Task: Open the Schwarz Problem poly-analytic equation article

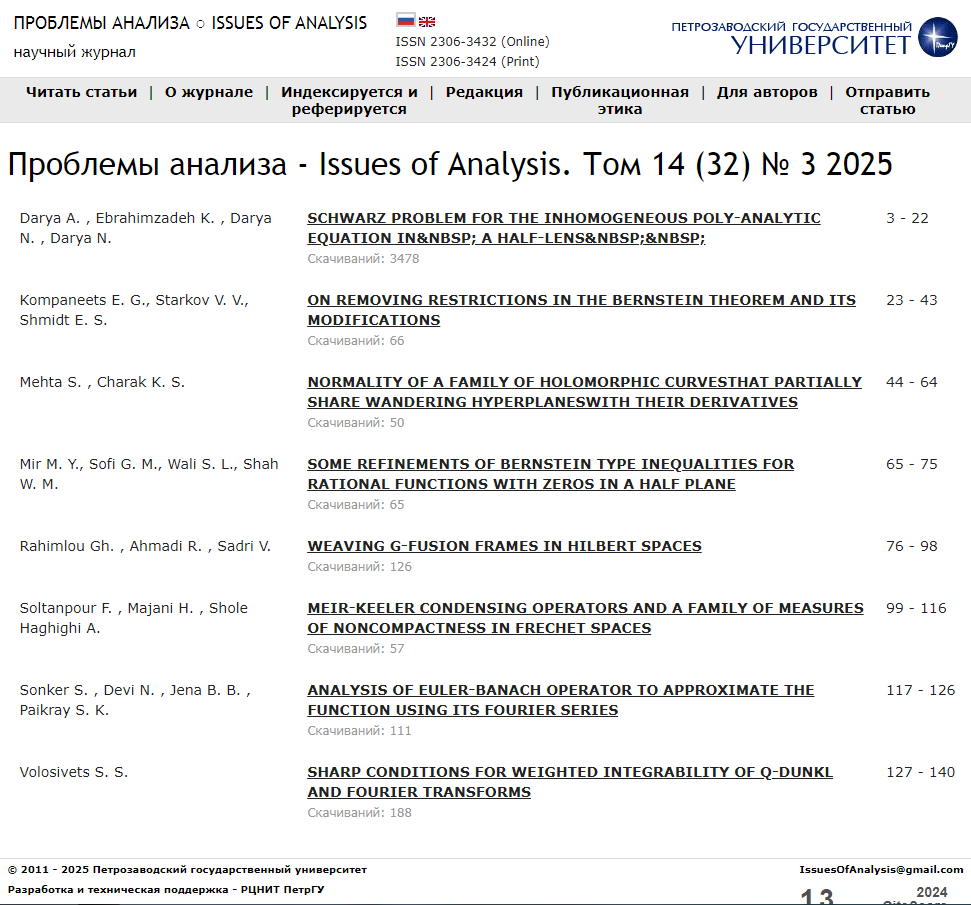Action: (x=563, y=228)
